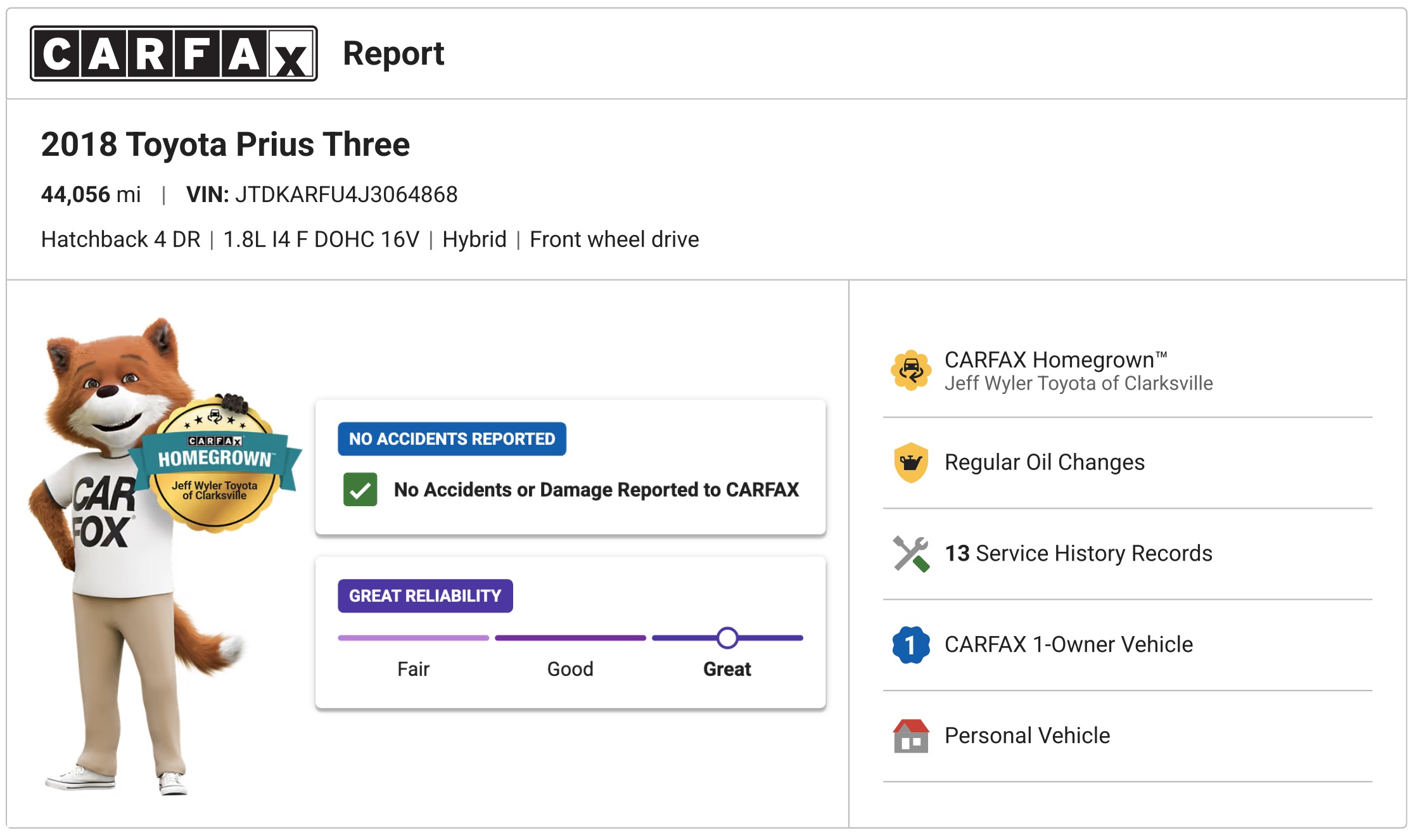Click the "1.8L I4 F DOHC 16V" engine spec
This screenshot has width=1414, height=840.
(x=321, y=239)
